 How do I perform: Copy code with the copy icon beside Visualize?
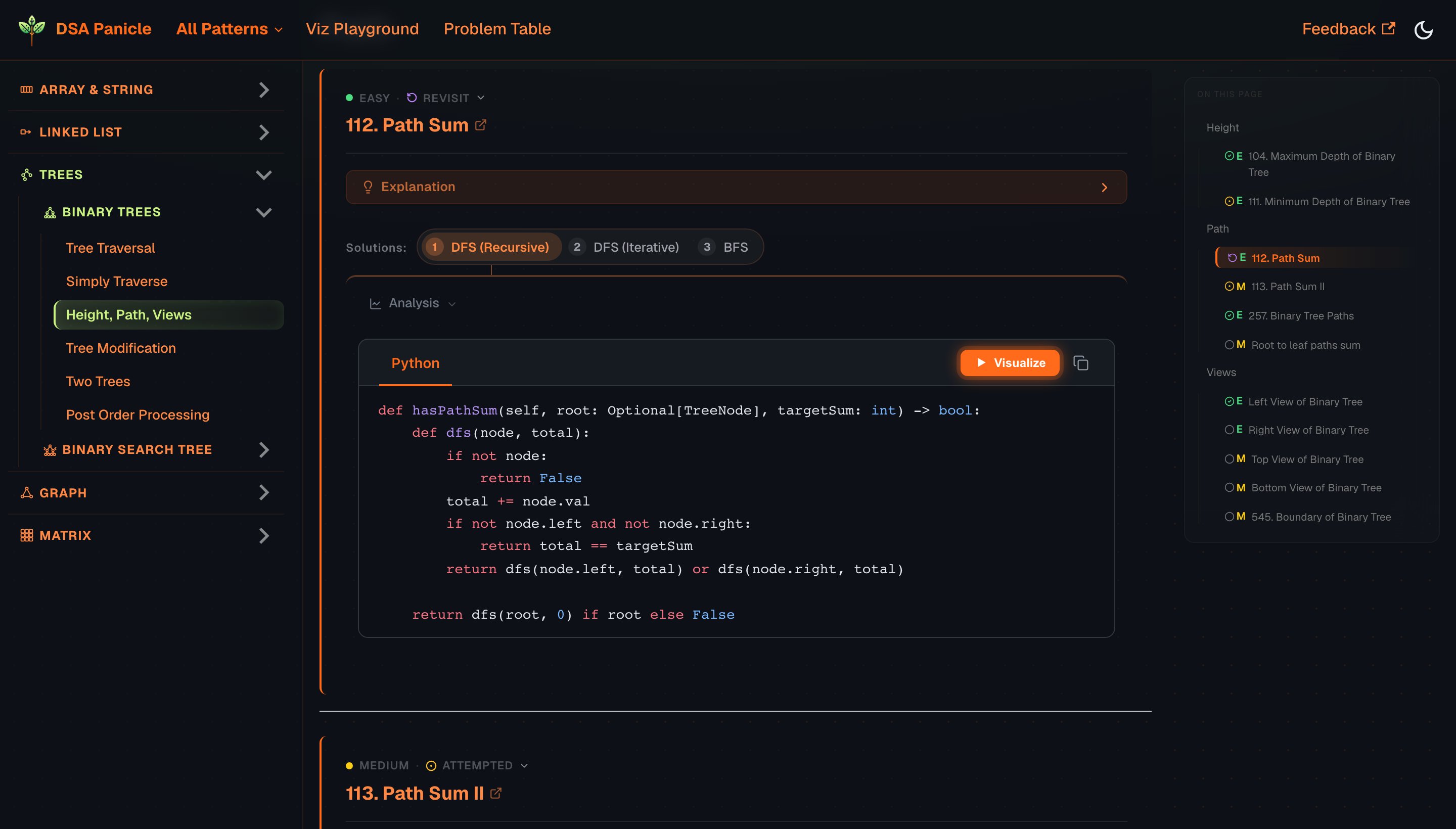[1081, 363]
